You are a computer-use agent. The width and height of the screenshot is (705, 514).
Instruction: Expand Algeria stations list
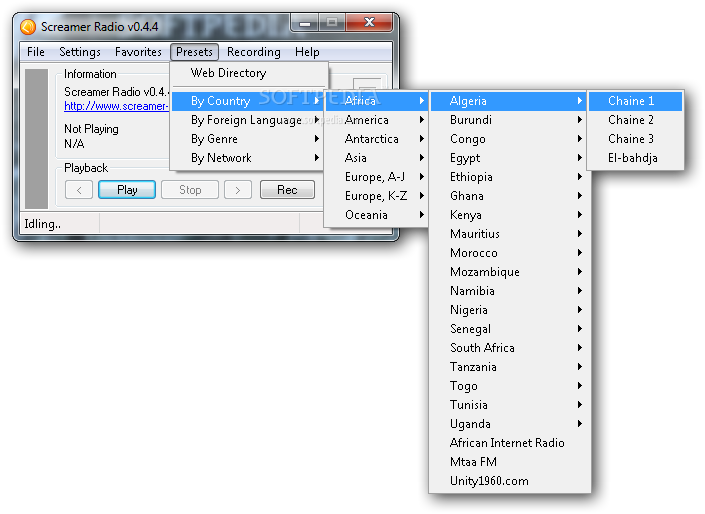509,101
